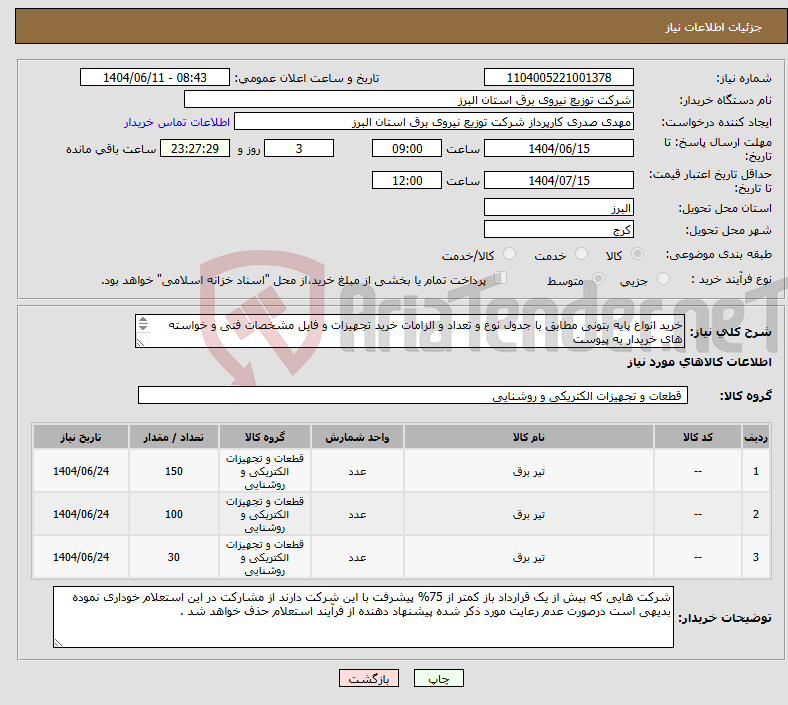788x705 pixels.
Task: Open the اطلاعات تماس خریدار link
Action: click(x=177, y=122)
